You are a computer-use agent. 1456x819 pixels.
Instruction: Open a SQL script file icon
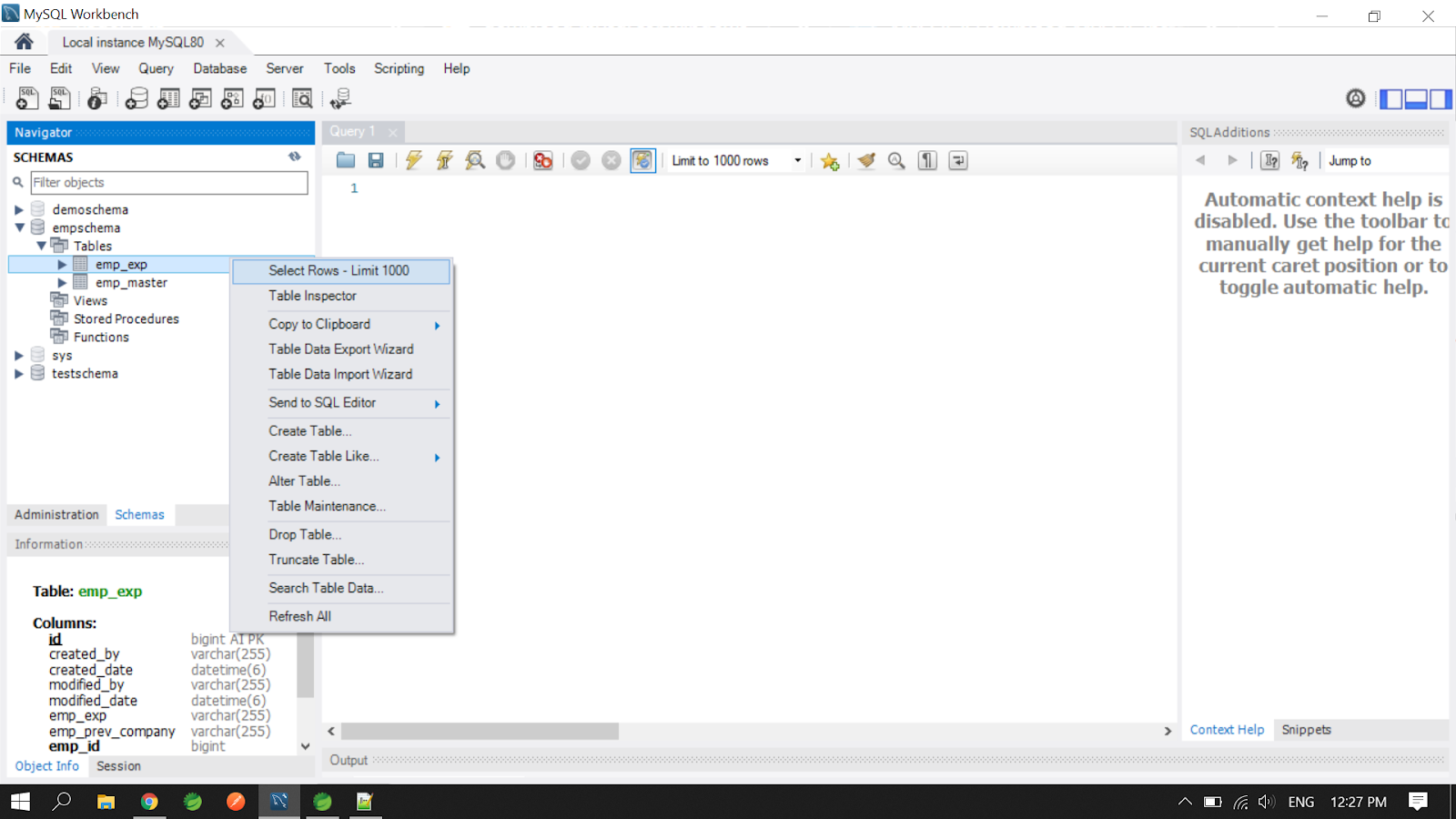pyautogui.click(x=60, y=98)
